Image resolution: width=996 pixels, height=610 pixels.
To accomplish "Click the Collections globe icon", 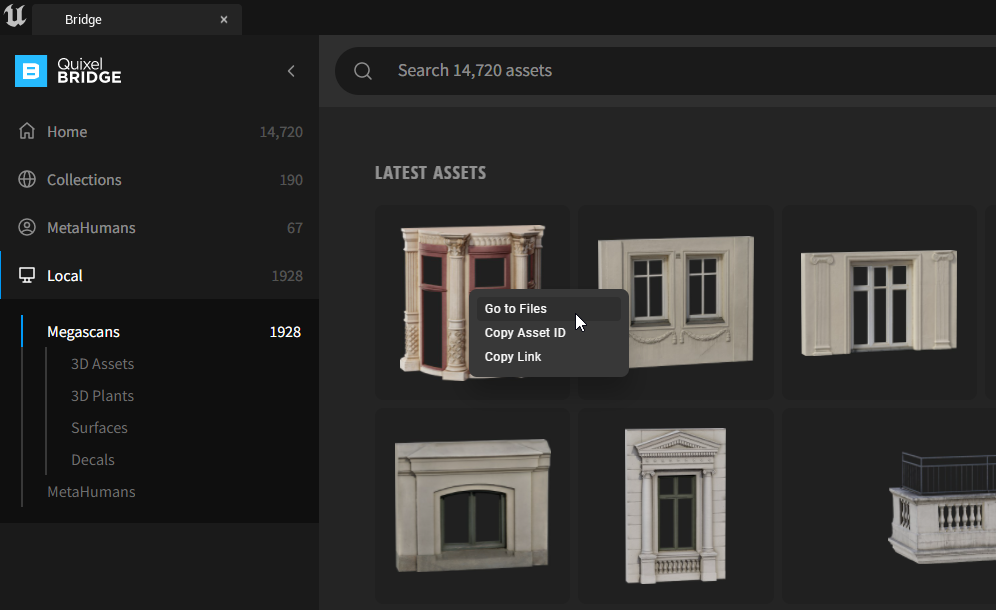I will pyautogui.click(x=27, y=180).
